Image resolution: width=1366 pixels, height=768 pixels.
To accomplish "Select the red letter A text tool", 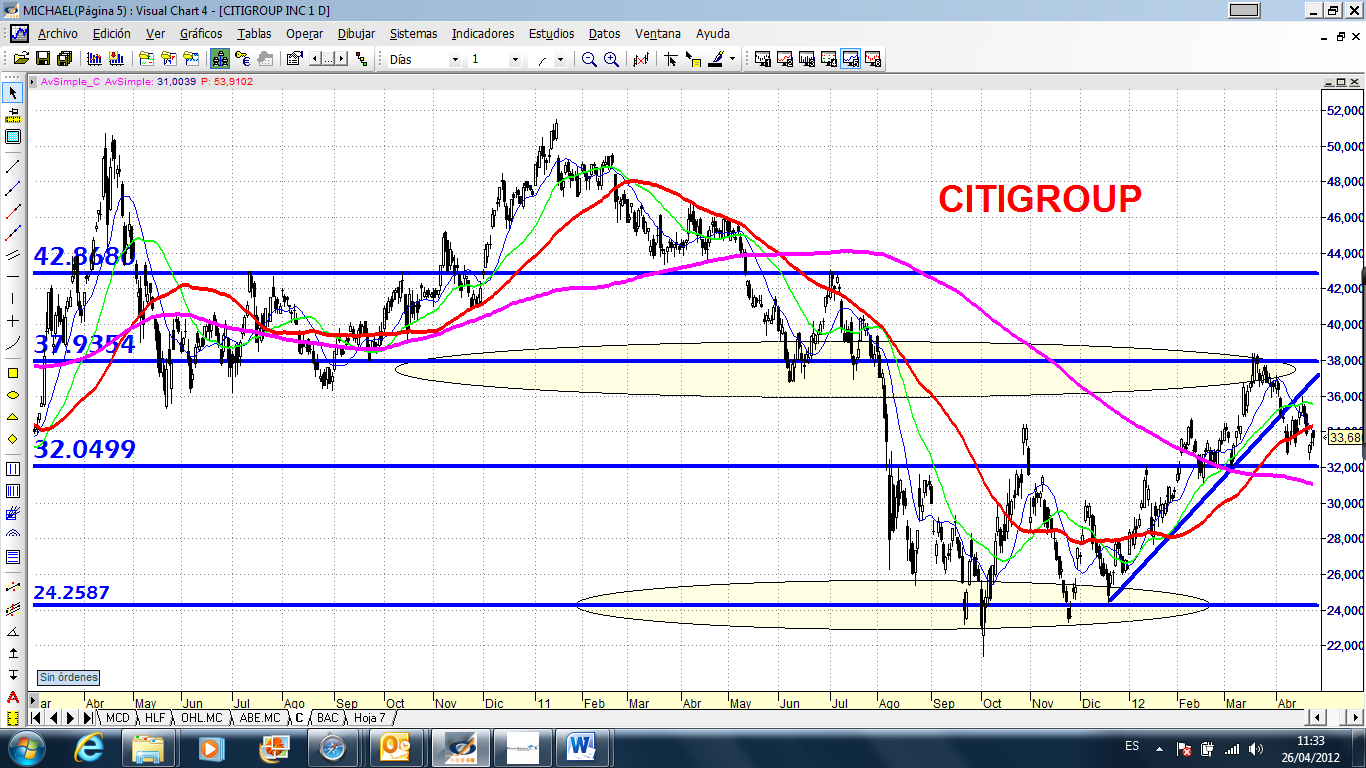I will 13,697.
